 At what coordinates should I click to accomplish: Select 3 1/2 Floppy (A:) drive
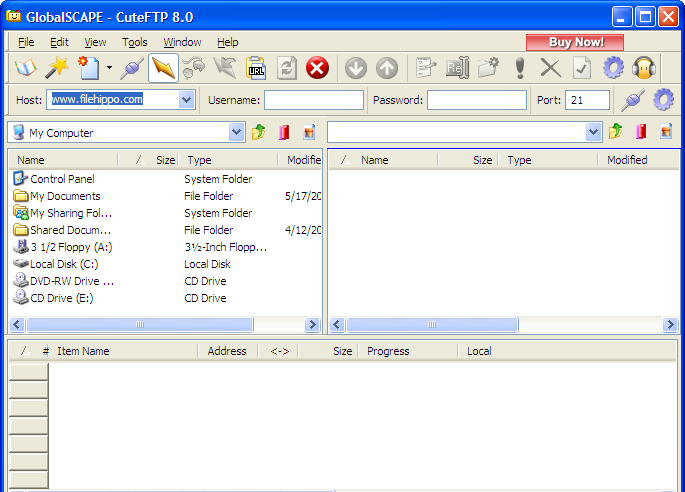[63, 247]
